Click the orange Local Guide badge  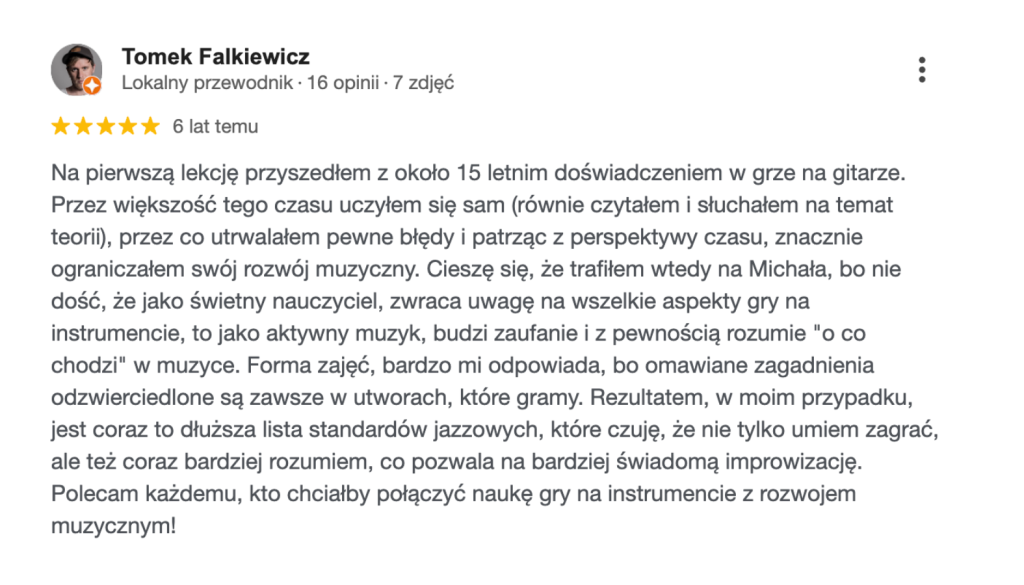[x=94, y=87]
